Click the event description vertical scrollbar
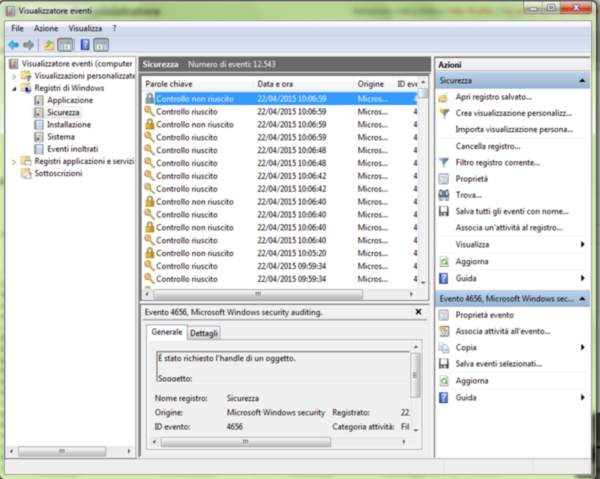 [x=415, y=375]
